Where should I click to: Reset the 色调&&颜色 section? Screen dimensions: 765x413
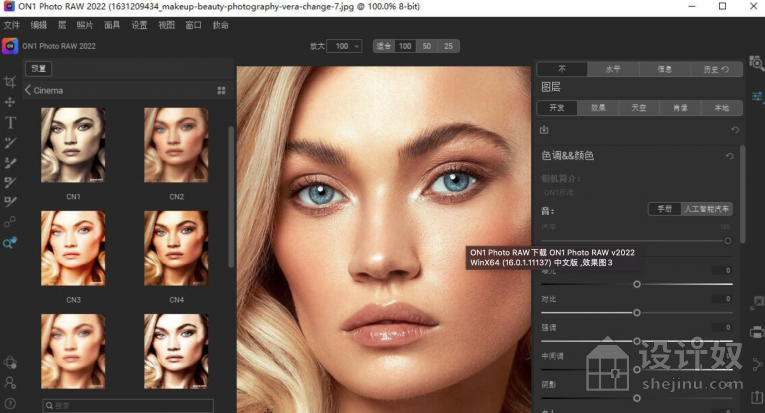[729, 156]
